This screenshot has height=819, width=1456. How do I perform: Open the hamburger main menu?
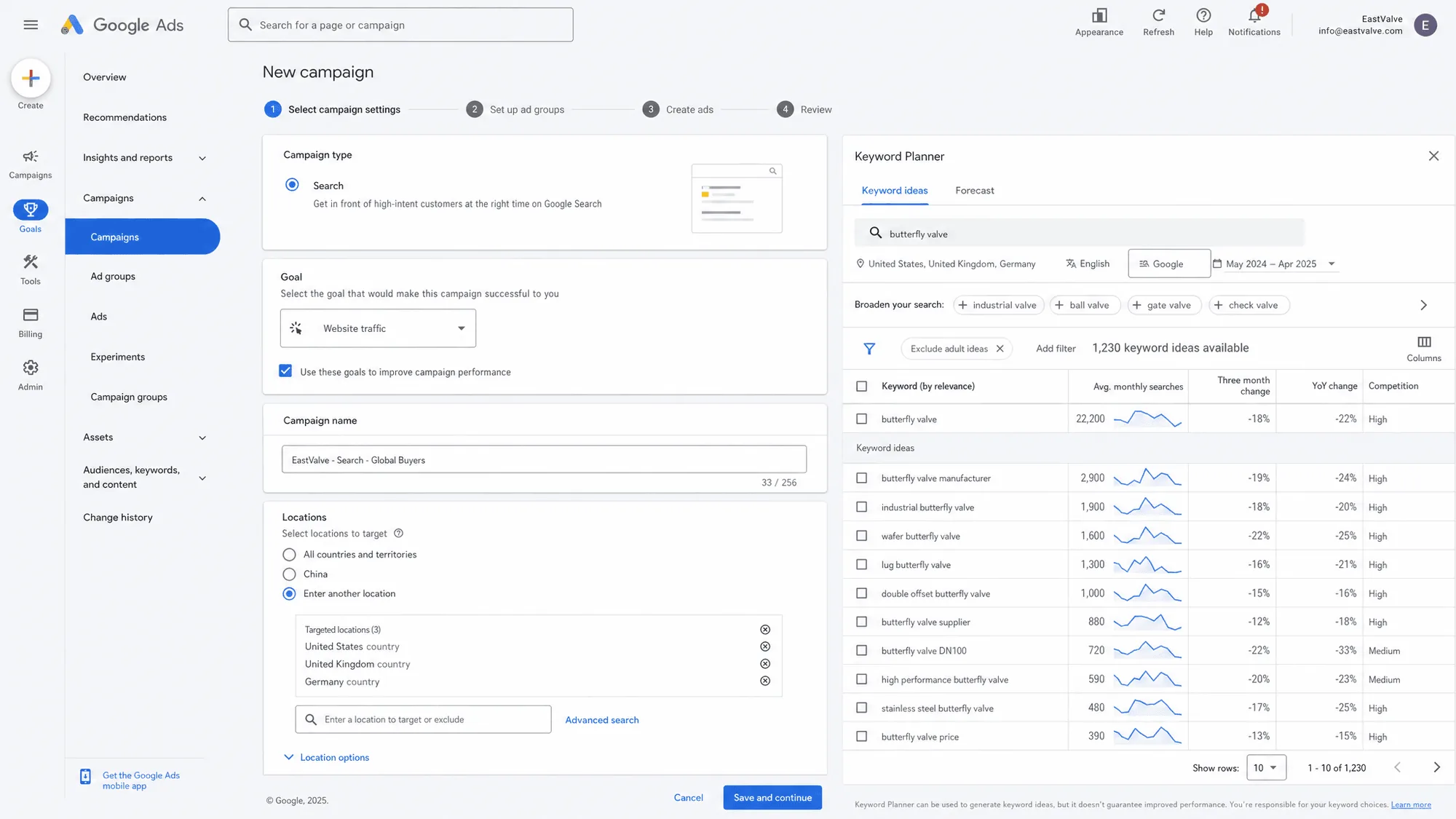31,25
